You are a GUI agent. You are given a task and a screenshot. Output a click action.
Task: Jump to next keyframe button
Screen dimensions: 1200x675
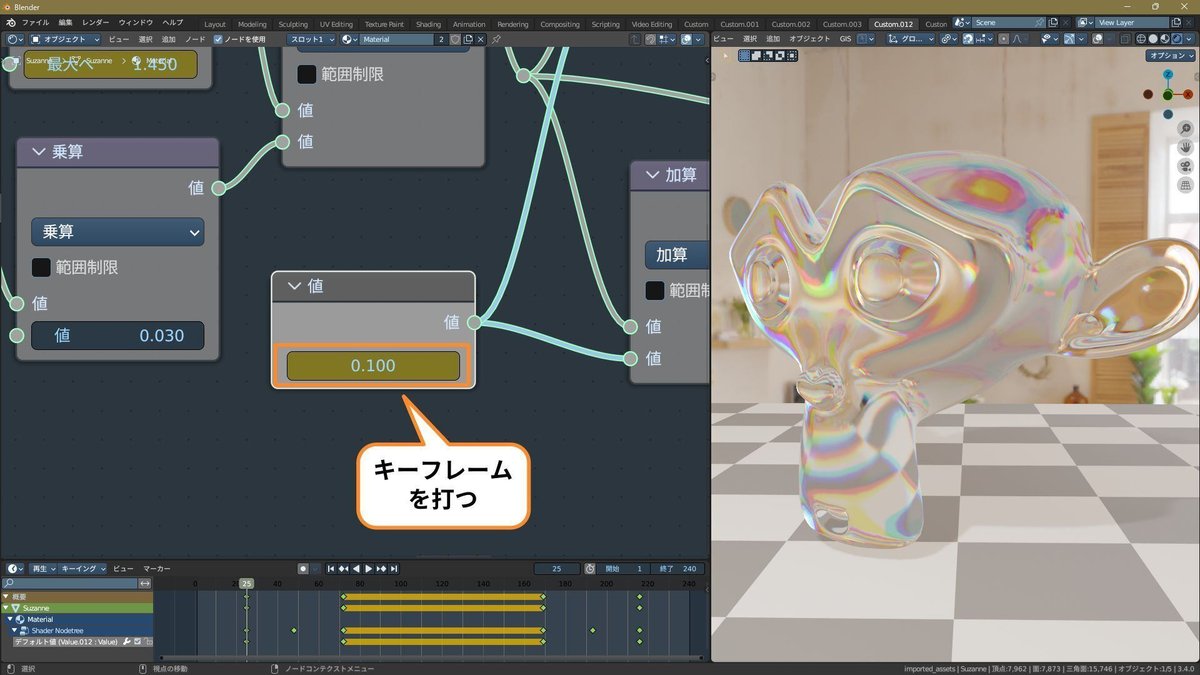(381, 568)
